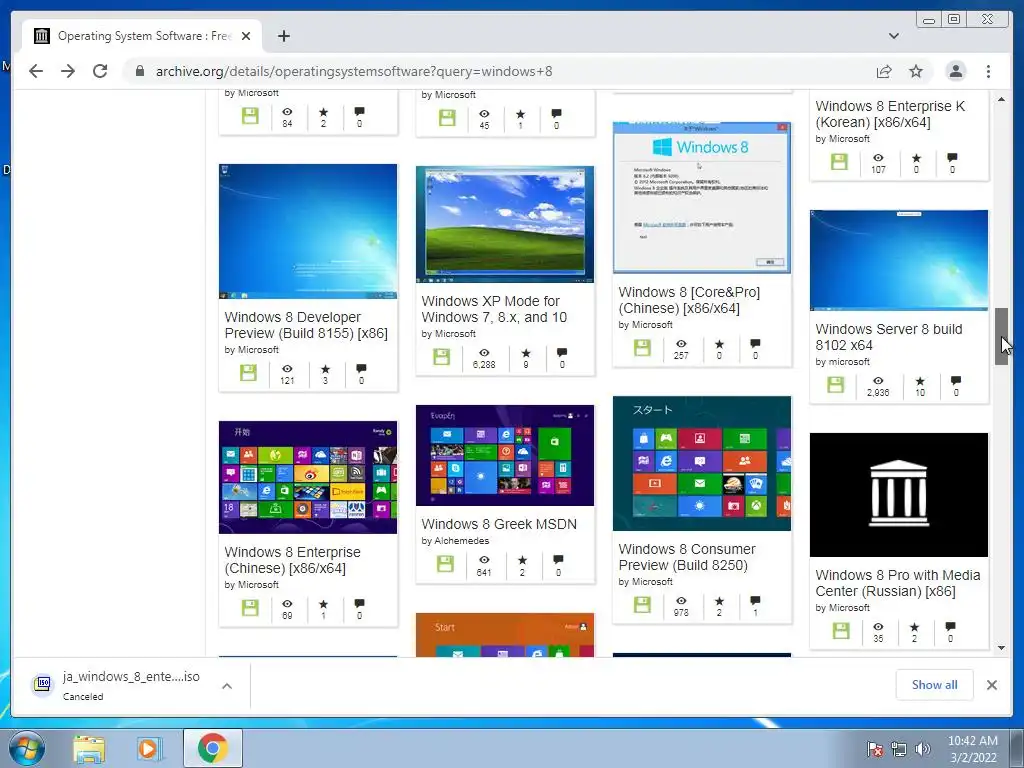Image resolution: width=1024 pixels, height=768 pixels.
Task: Open 'Windows 8 Consumer Preview (Build 8250)' link
Action: click(687, 557)
